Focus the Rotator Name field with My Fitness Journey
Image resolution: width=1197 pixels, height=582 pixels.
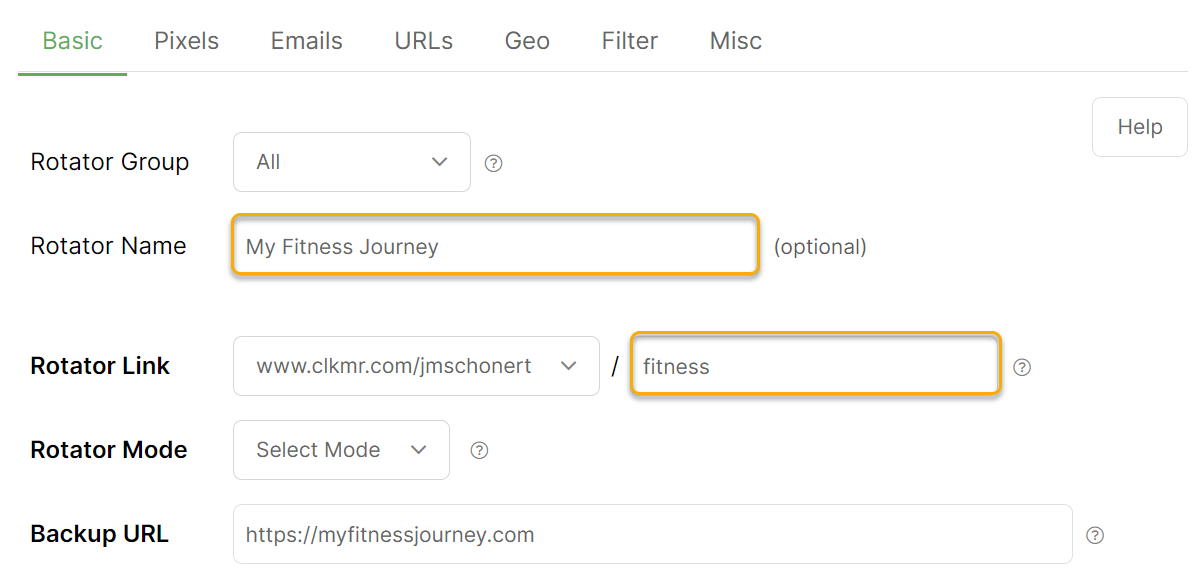click(495, 246)
